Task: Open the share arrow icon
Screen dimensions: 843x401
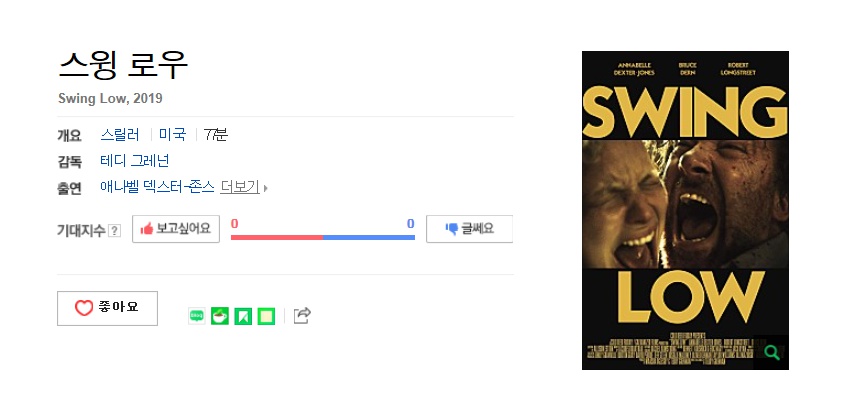Action: click(x=302, y=316)
